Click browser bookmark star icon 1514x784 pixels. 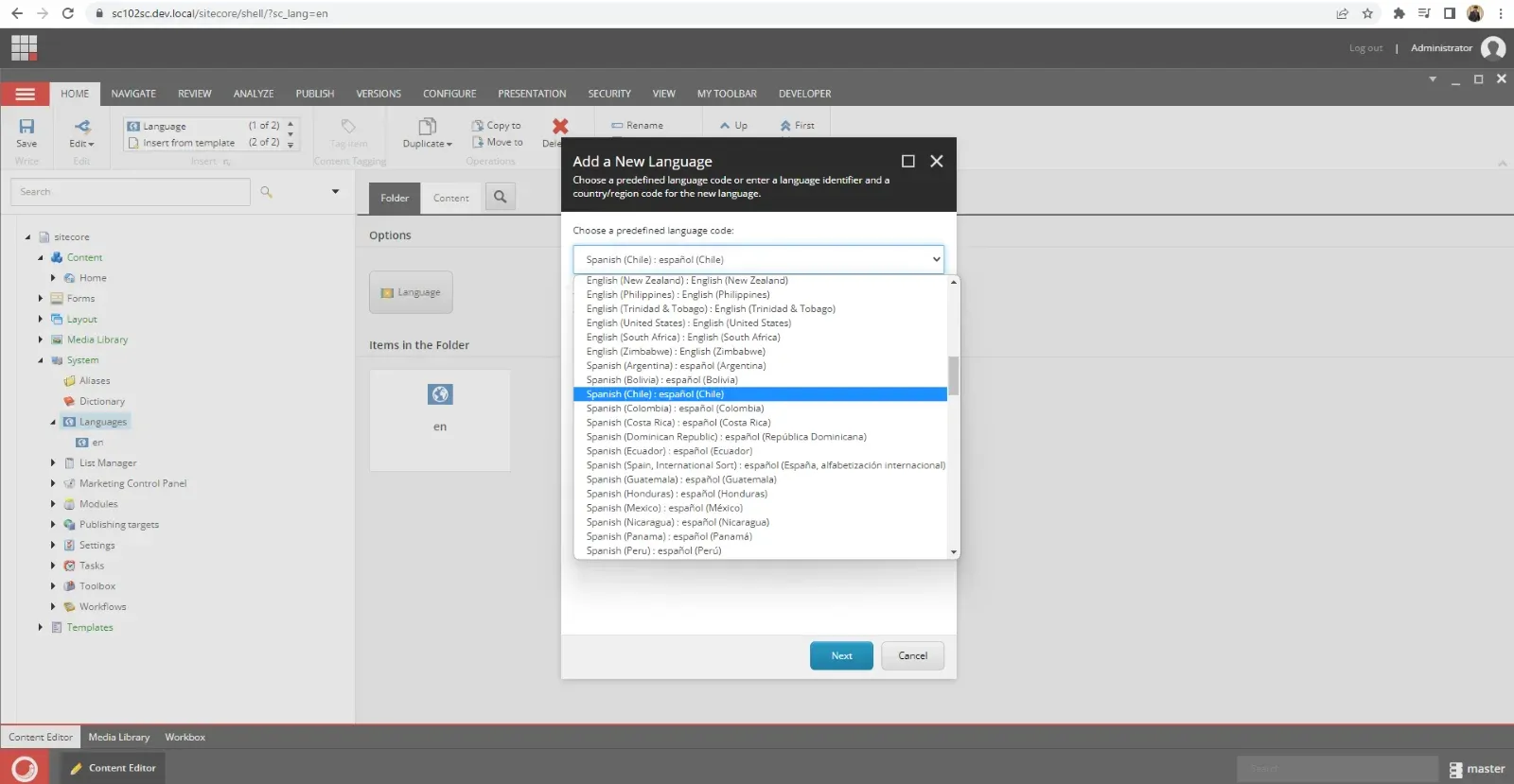tap(1367, 13)
